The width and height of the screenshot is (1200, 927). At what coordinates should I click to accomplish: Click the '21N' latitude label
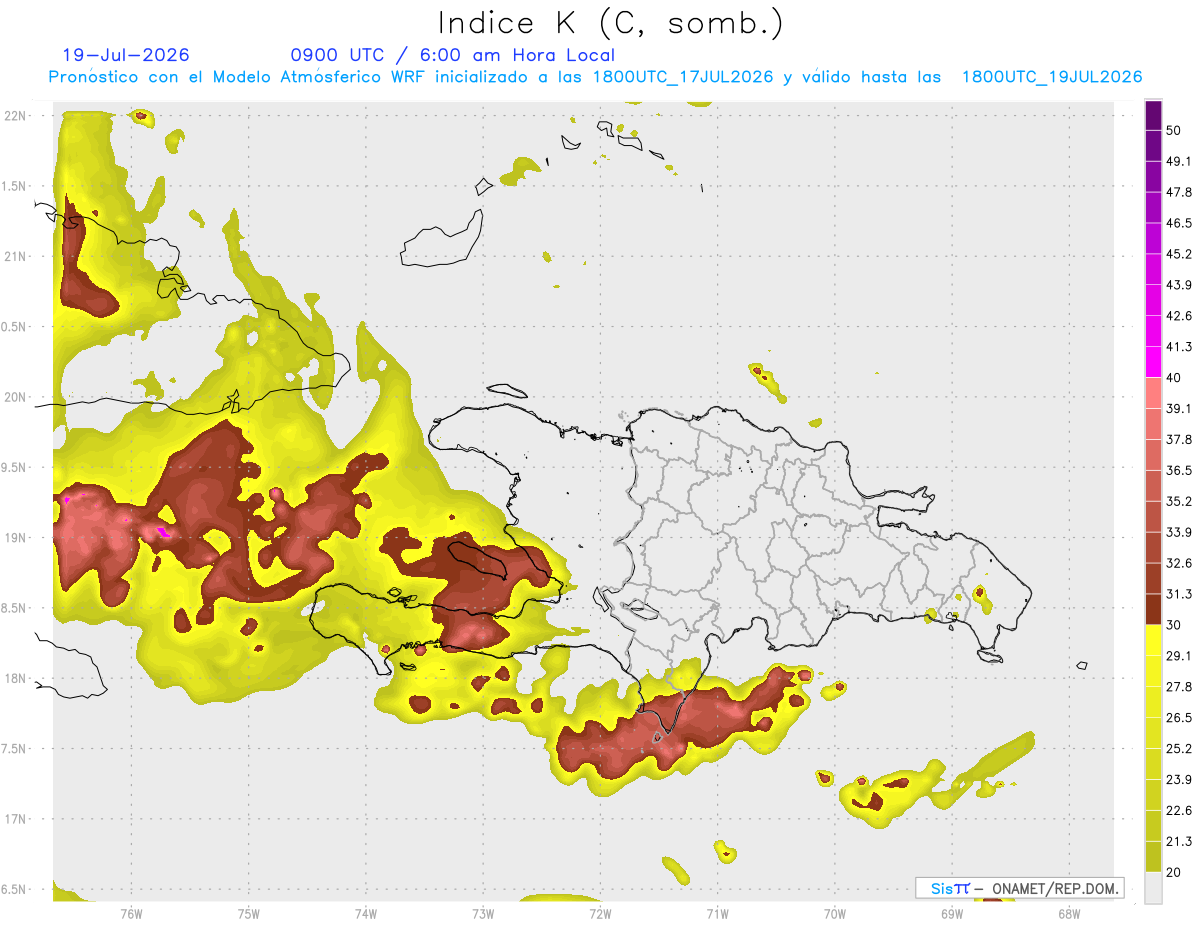(x=15, y=257)
